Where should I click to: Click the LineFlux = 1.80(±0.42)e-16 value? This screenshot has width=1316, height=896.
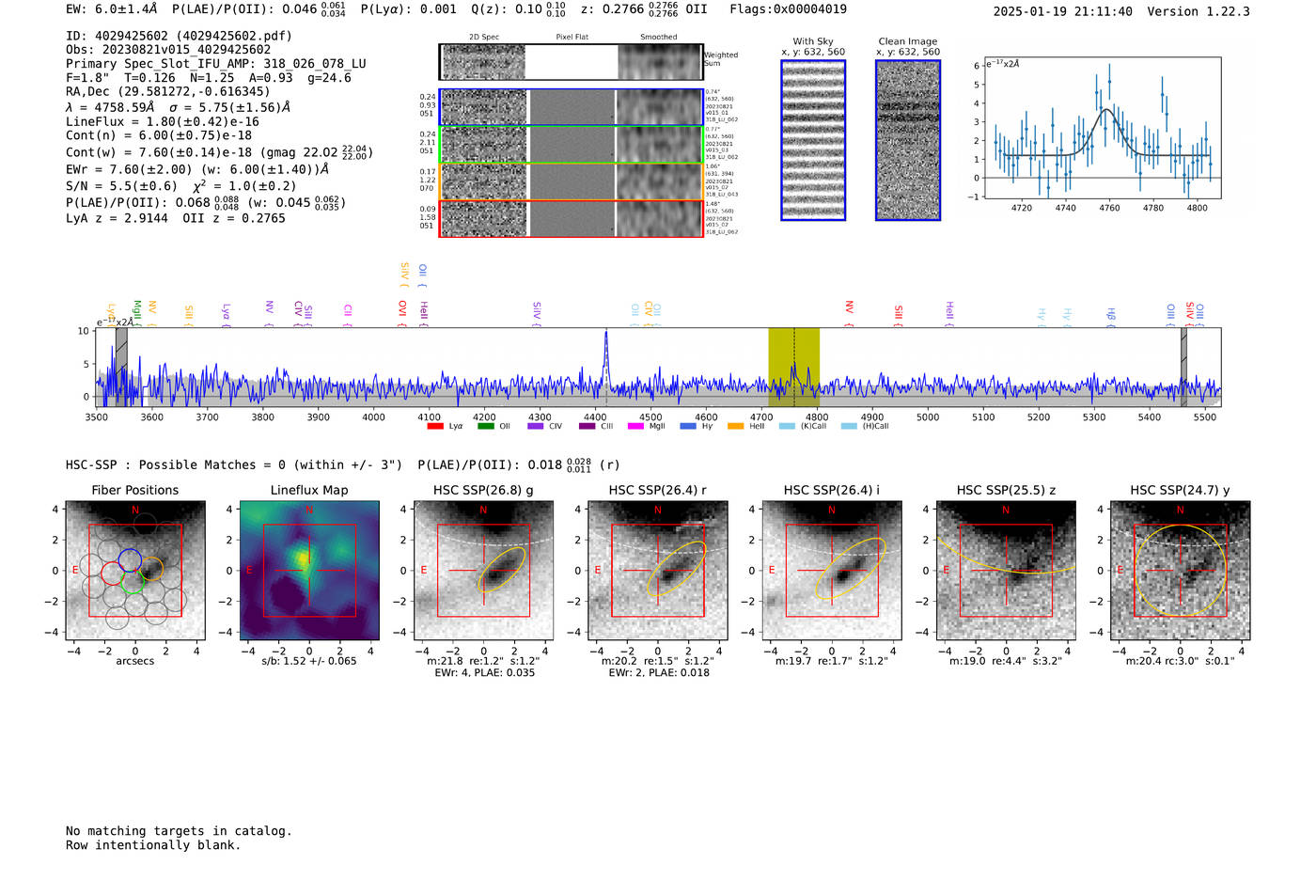pos(163,121)
